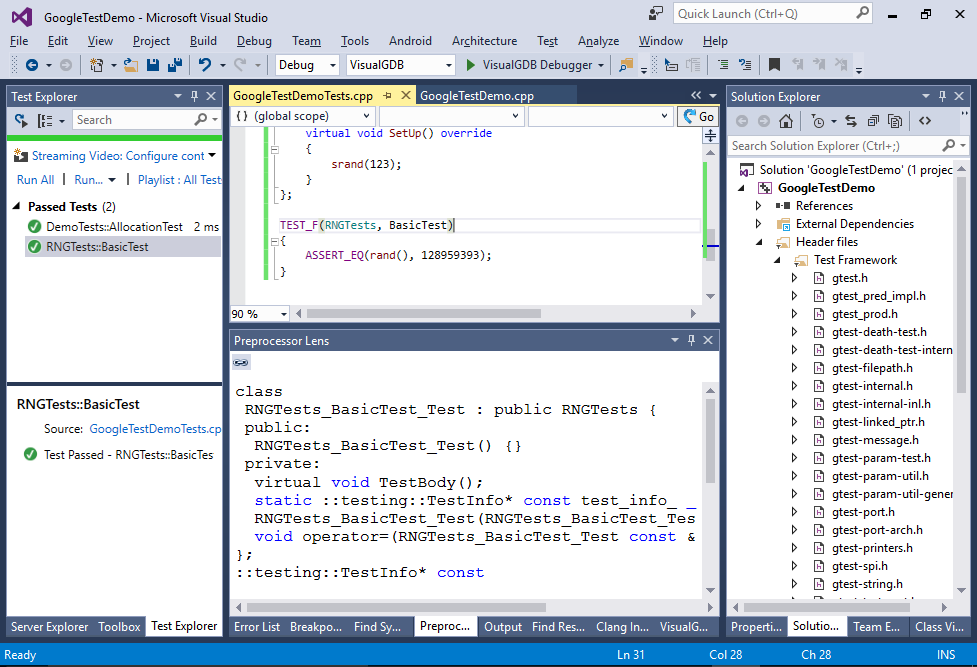Open the Analyze menu
This screenshot has width=977, height=667.
coord(598,41)
